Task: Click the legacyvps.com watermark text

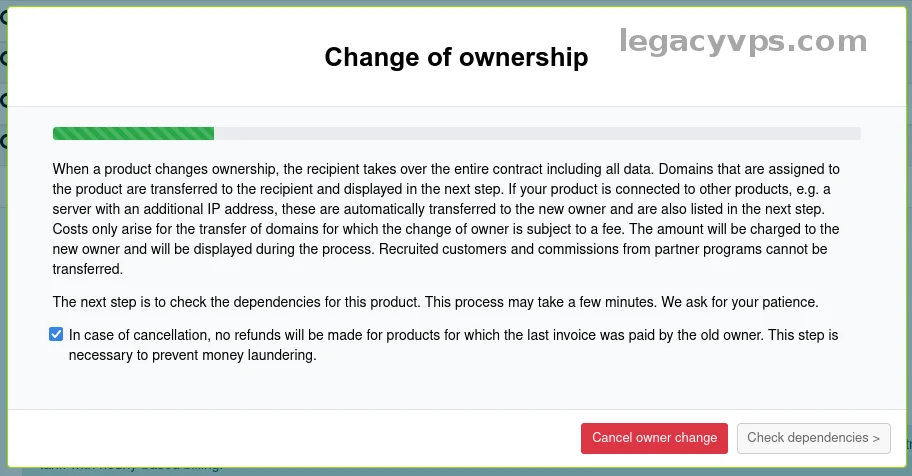Action: click(743, 42)
